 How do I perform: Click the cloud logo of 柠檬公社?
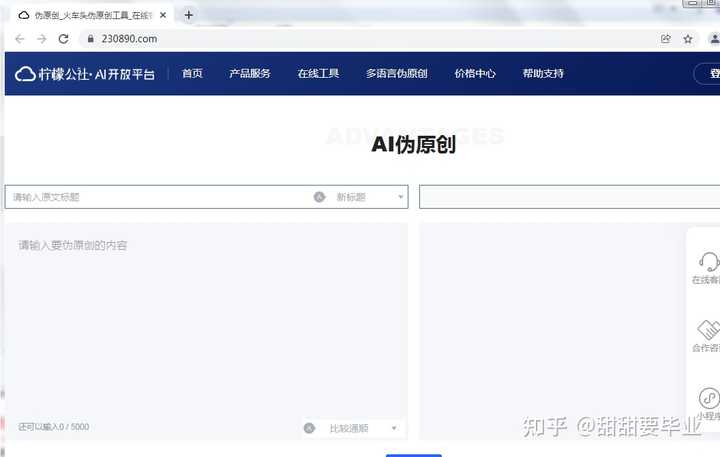(x=25, y=73)
